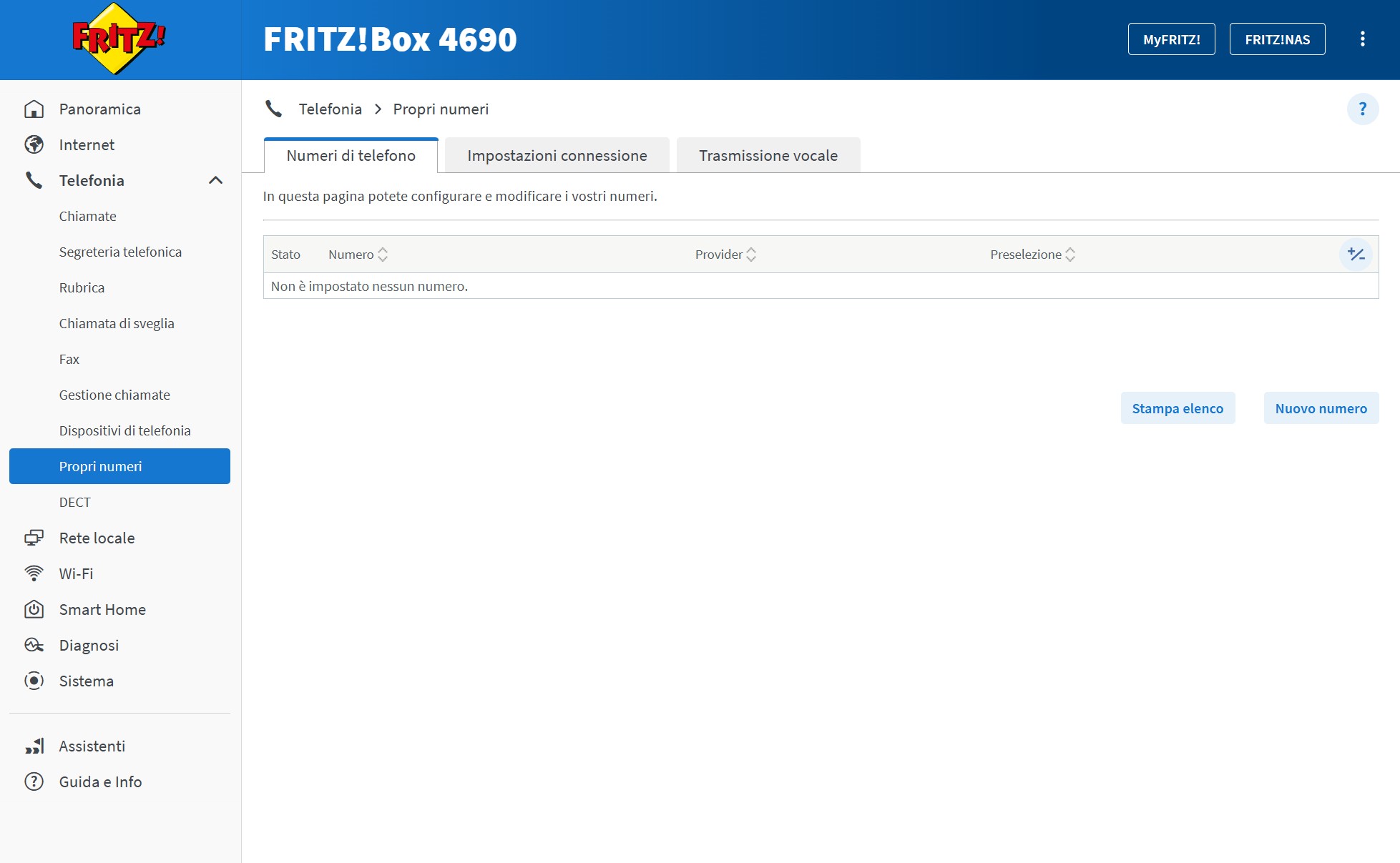Click Propri numeri in the breadcrumb
Screen dimensions: 1400x863
pyautogui.click(x=441, y=109)
